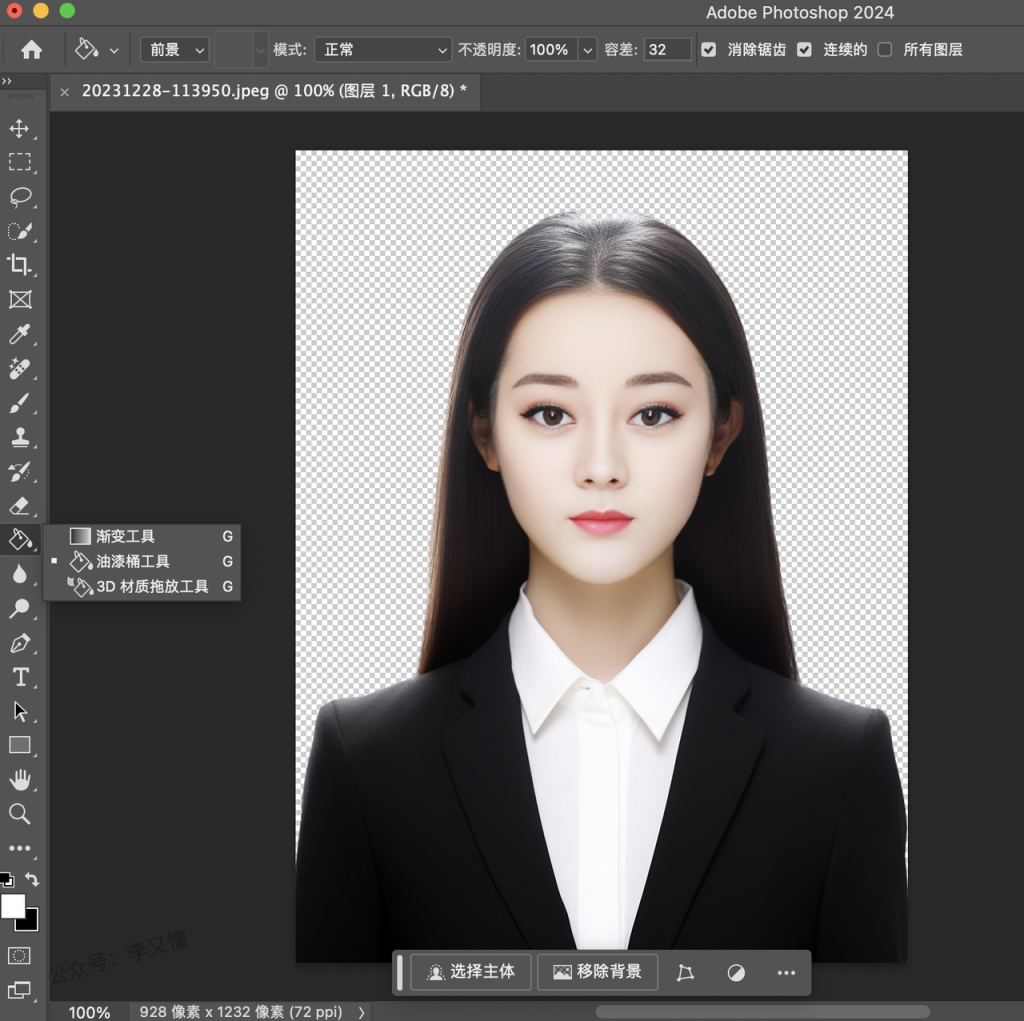Select the Eyedropper tool
Viewport: 1024px width, 1021px height.
pyautogui.click(x=19, y=334)
